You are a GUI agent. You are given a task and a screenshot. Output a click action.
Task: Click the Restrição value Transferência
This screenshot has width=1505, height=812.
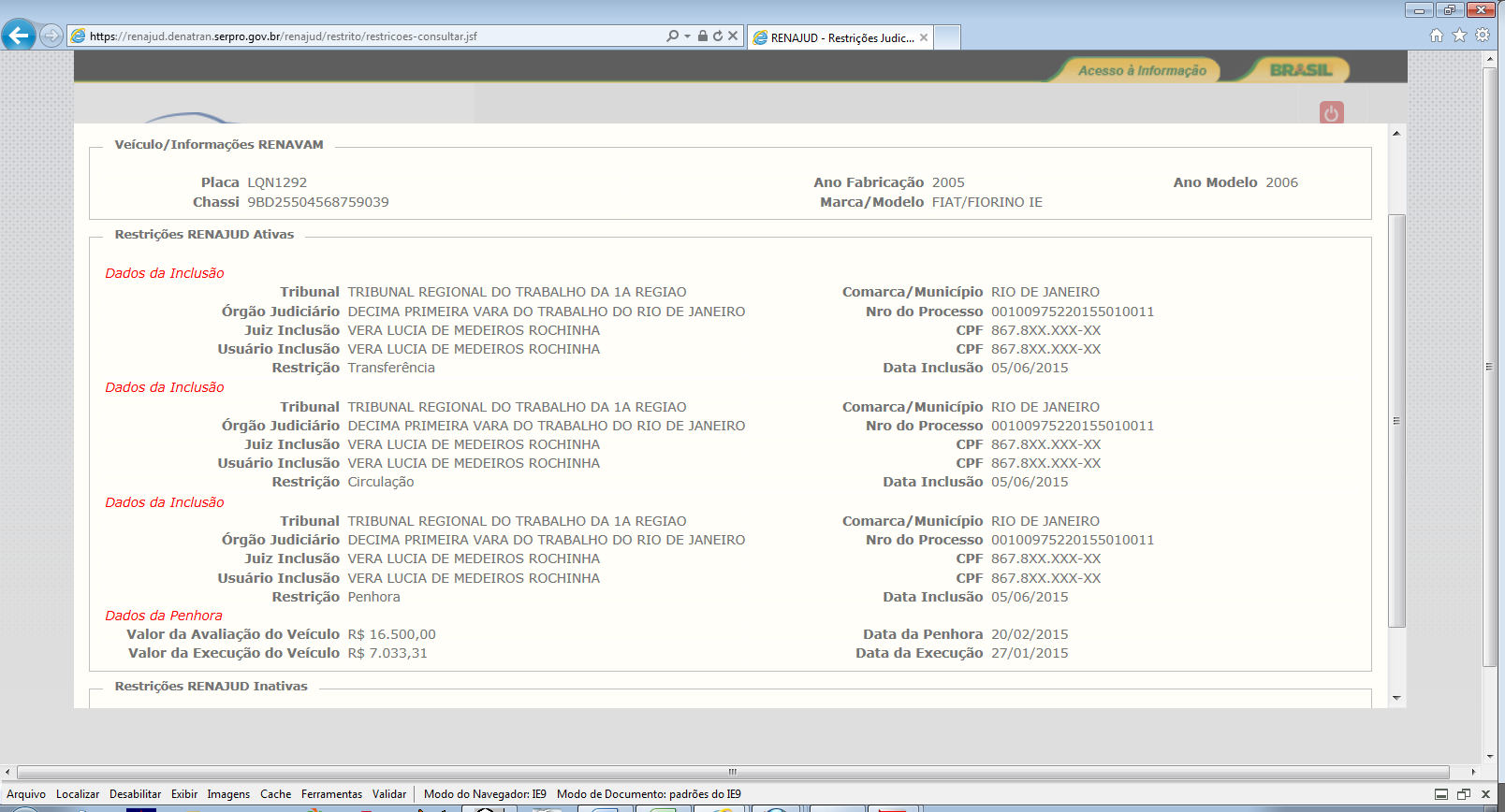pyautogui.click(x=391, y=368)
